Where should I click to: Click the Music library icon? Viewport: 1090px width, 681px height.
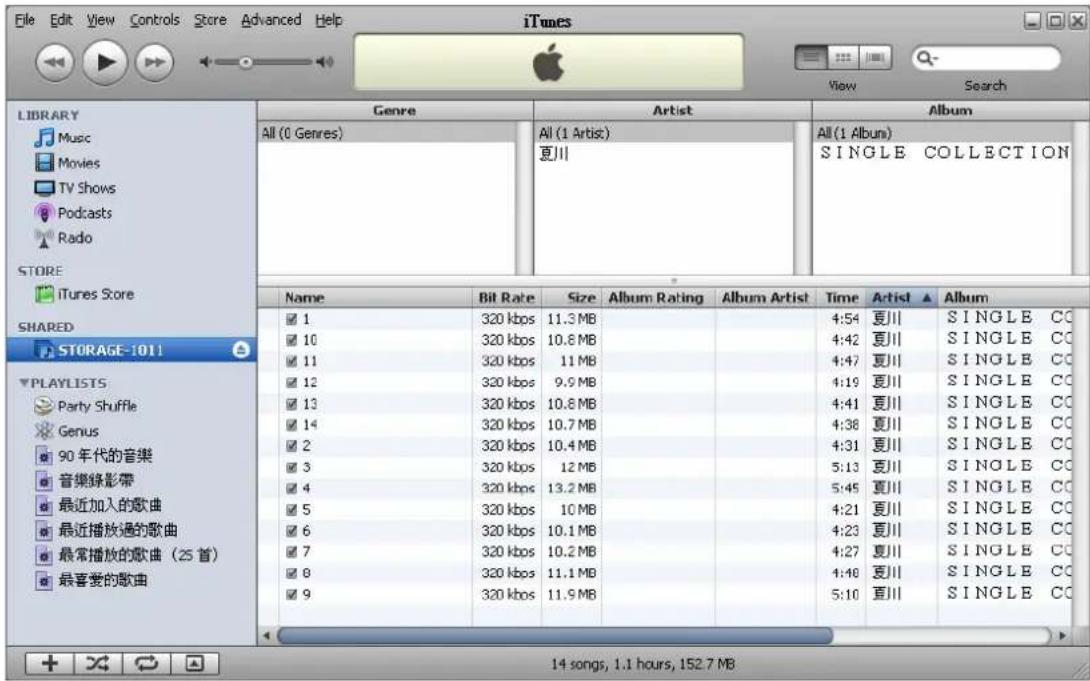[x=44, y=138]
